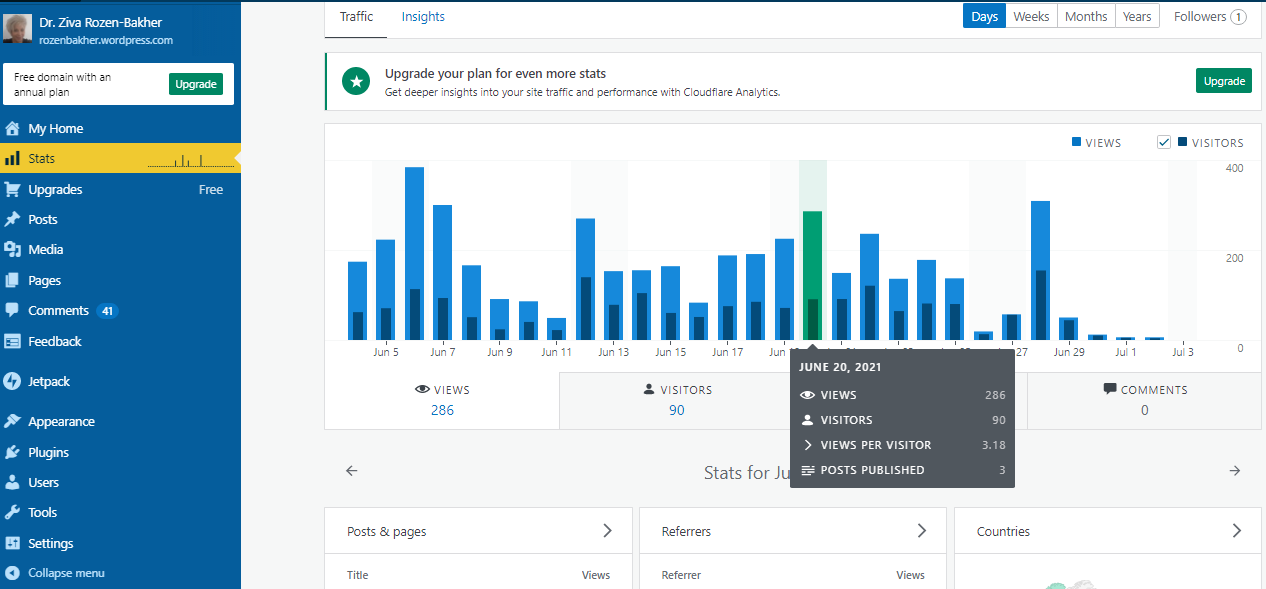
Task: Click the Settings icon in sidebar
Action: (x=12, y=543)
